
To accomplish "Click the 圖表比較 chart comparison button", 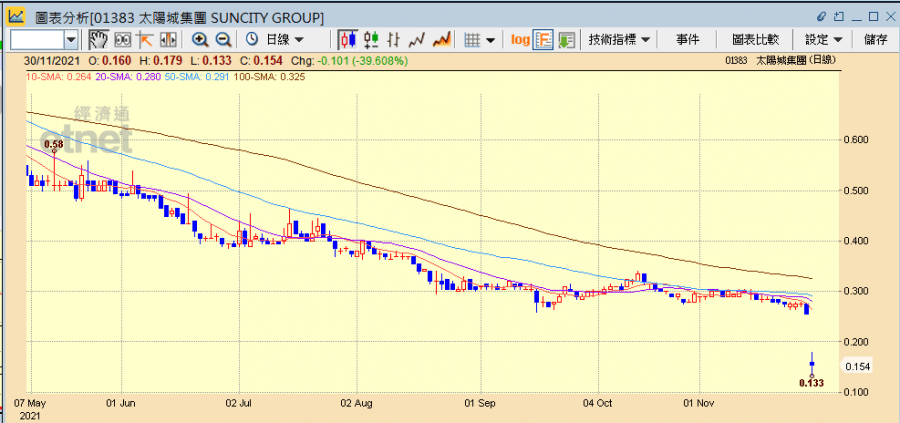I will [x=755, y=39].
